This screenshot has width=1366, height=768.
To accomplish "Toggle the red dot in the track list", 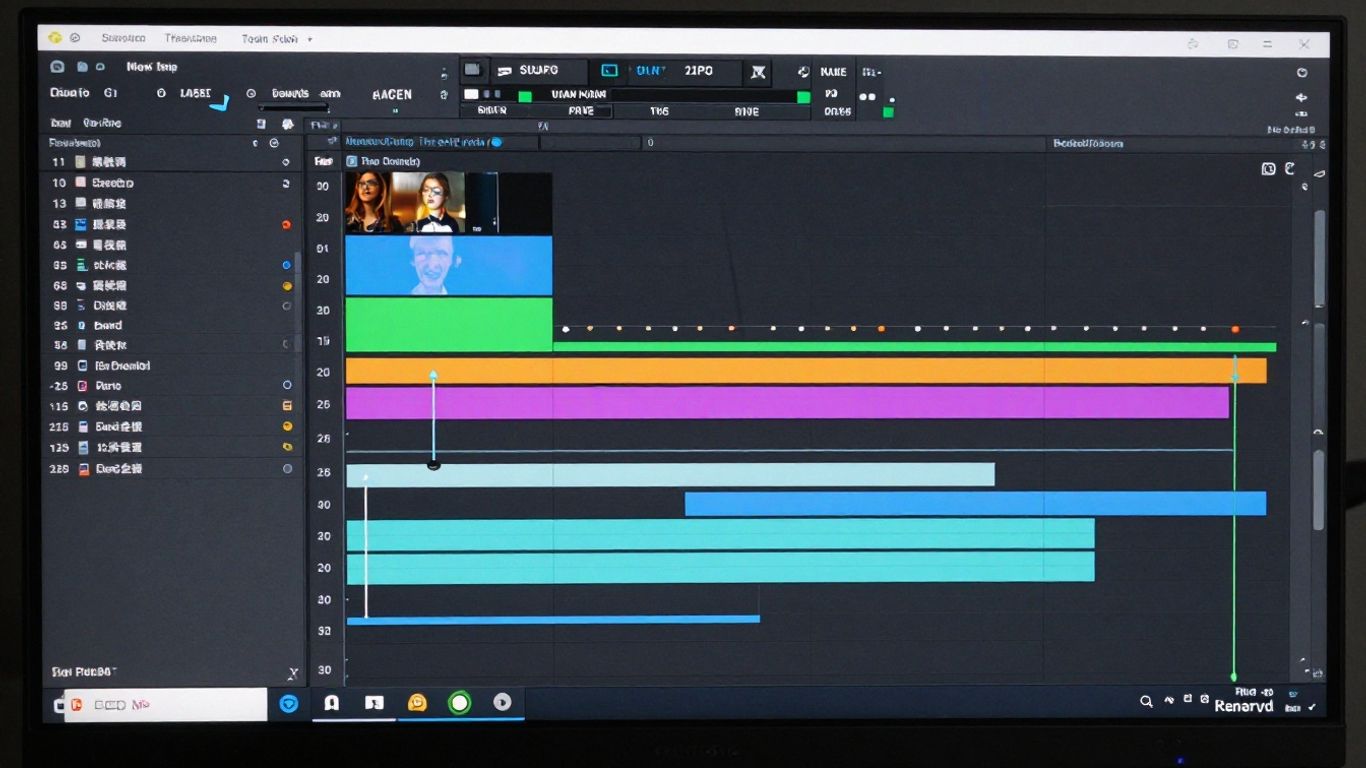I will pos(286,225).
